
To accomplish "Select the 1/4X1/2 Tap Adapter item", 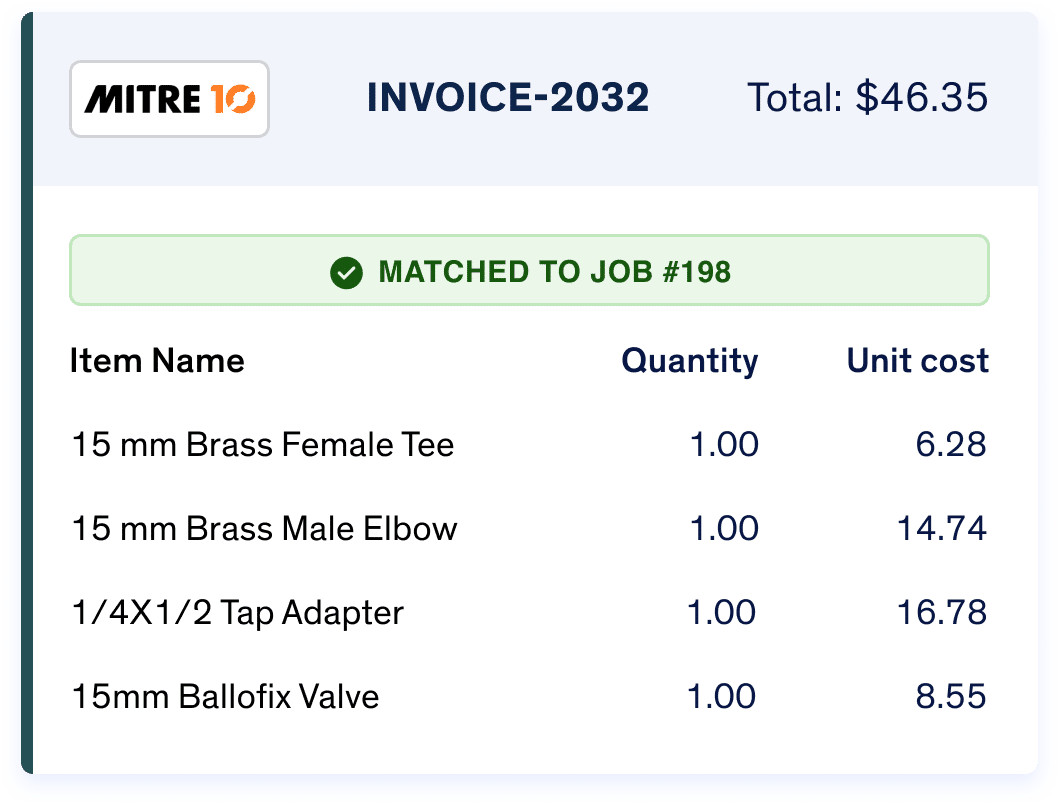I will pos(237,612).
